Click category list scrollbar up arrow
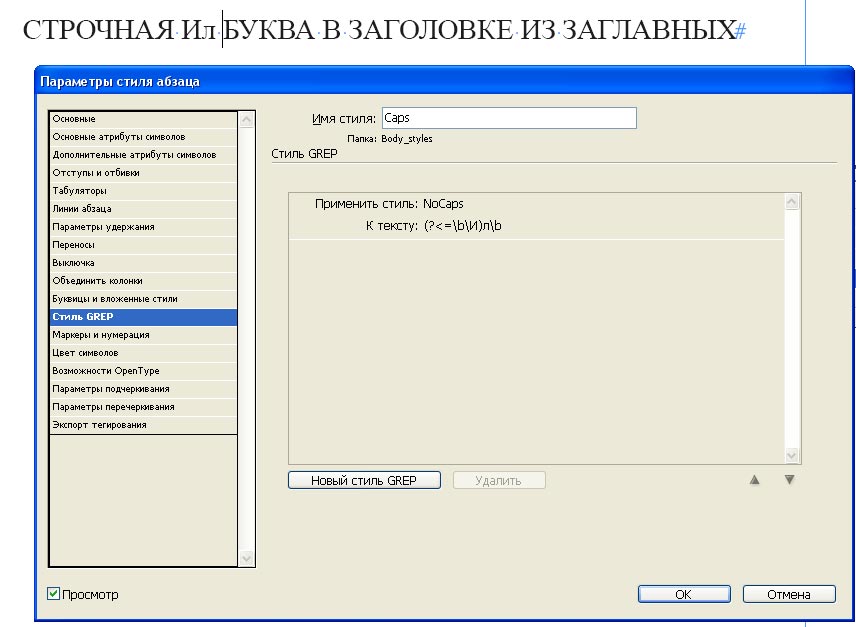Image resolution: width=856 pixels, height=627 pixels. (247, 120)
